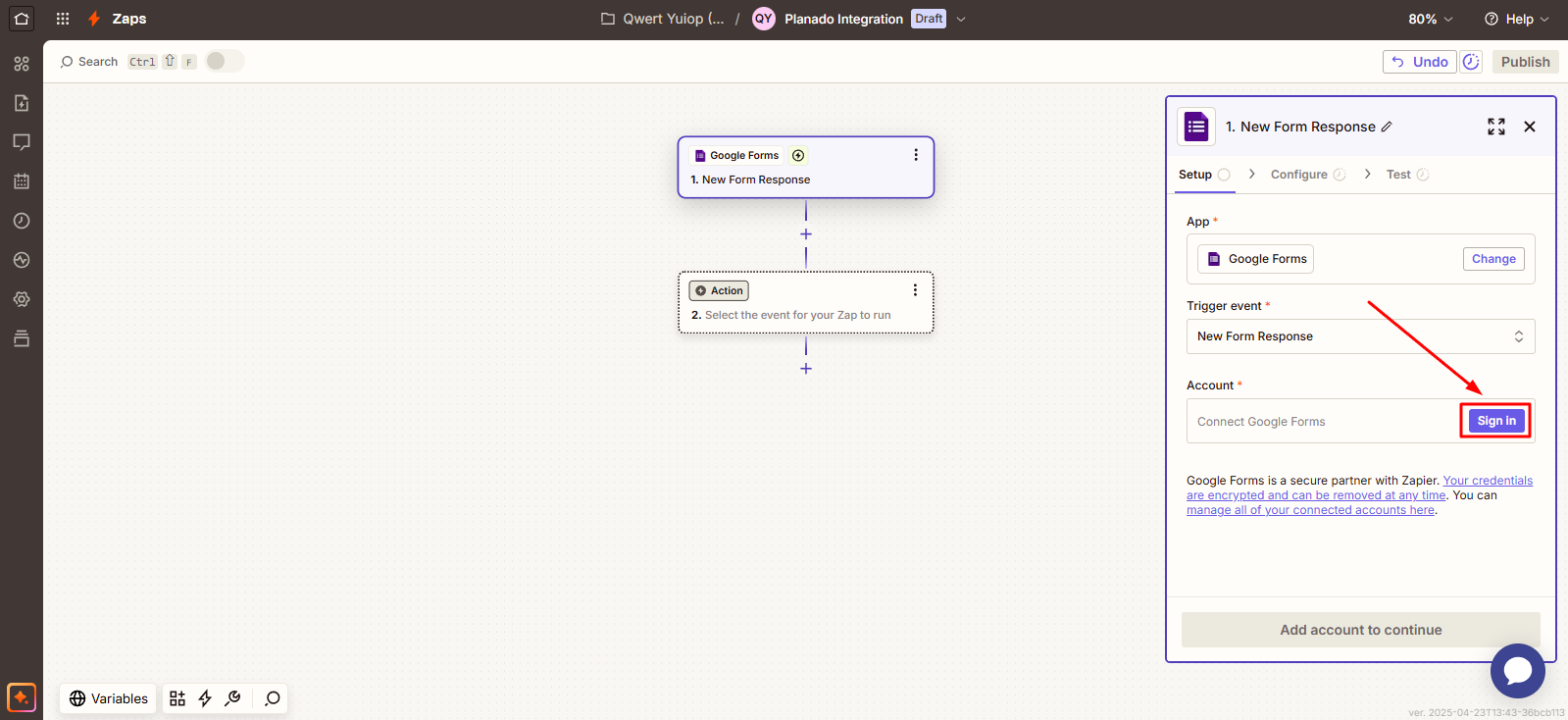The width and height of the screenshot is (1568, 720).
Task: Open the Variables button
Action: tap(109, 698)
